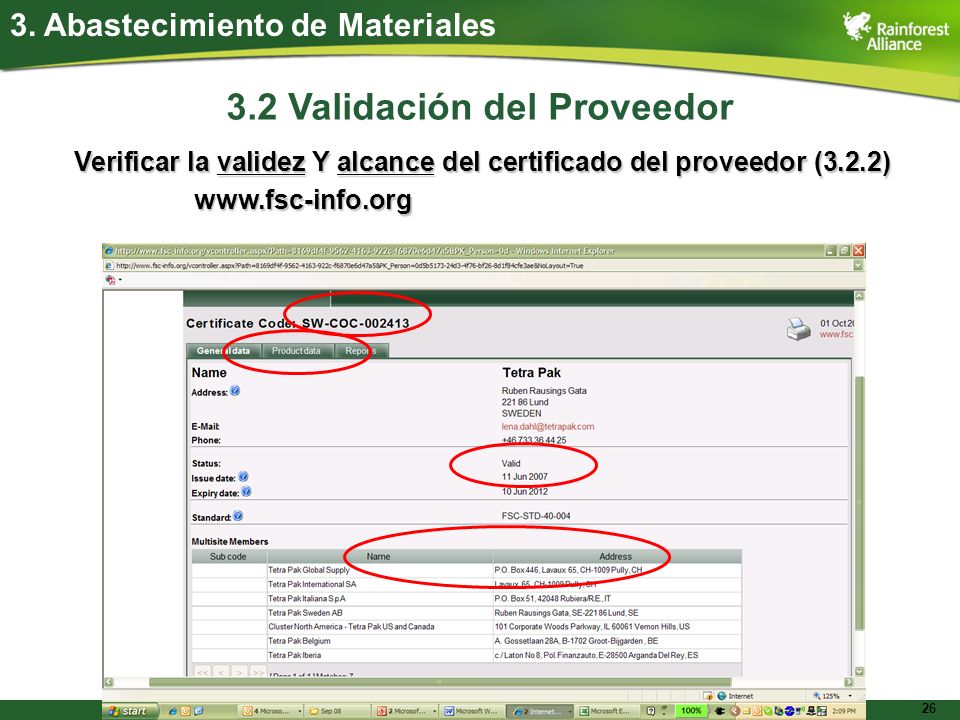The height and width of the screenshot is (720, 960).
Task: Expand the grouped 4 Microsoft Outlook taskbar dropdown
Action: (x=300, y=711)
